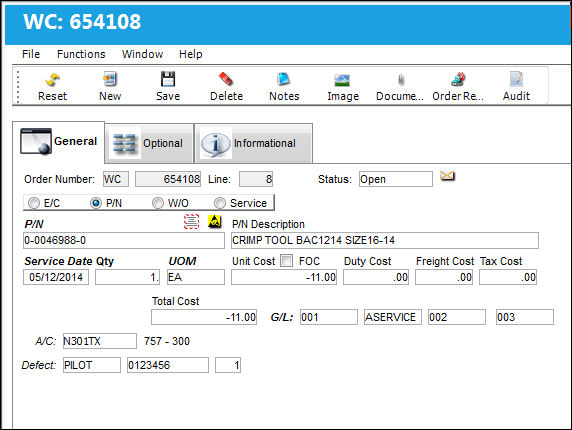Click the yellow ESD warning icon
Viewport: 572px width, 430px height.
[x=214, y=221]
